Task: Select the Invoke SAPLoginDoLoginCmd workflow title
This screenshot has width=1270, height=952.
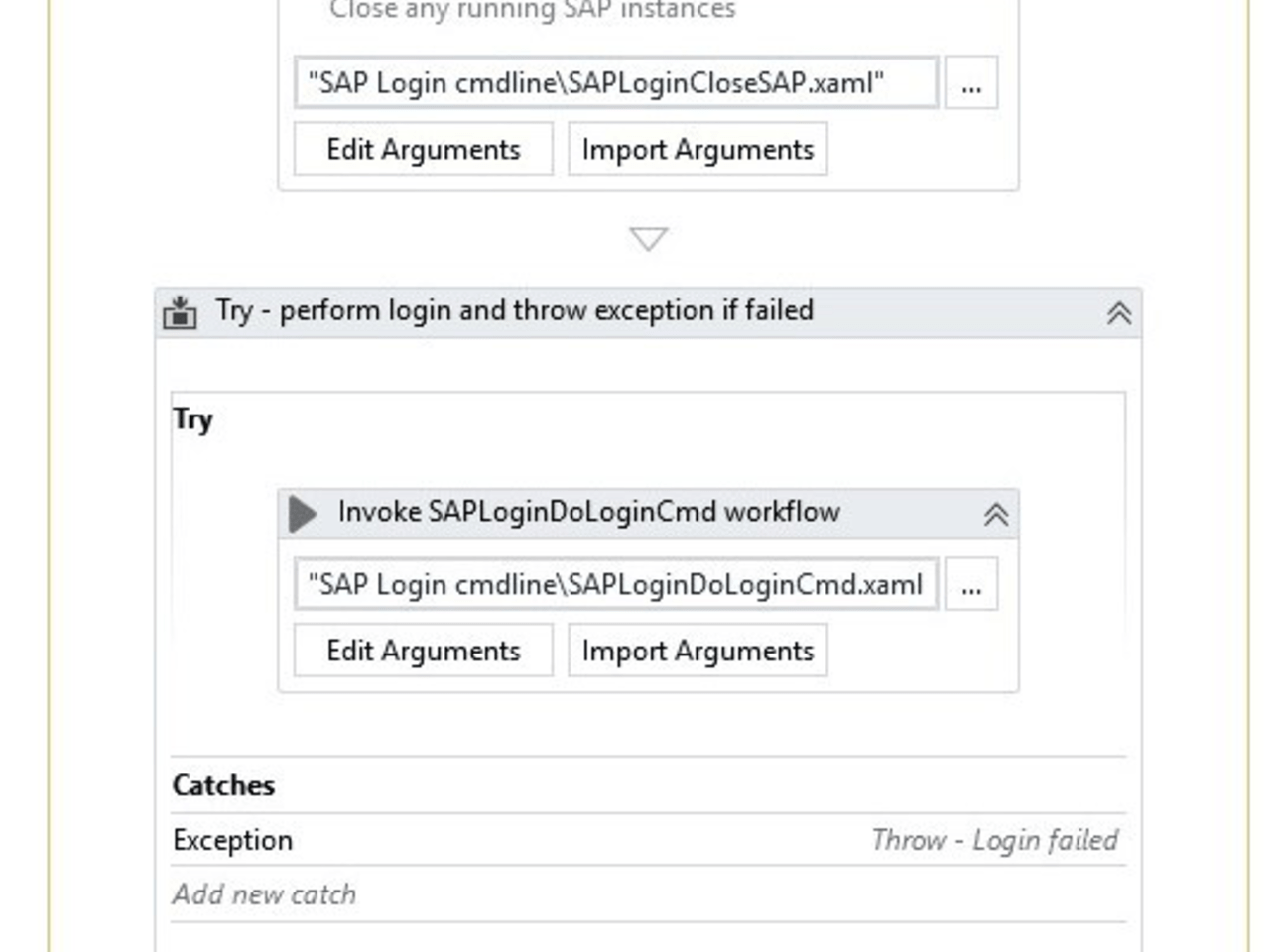Action: [588, 512]
